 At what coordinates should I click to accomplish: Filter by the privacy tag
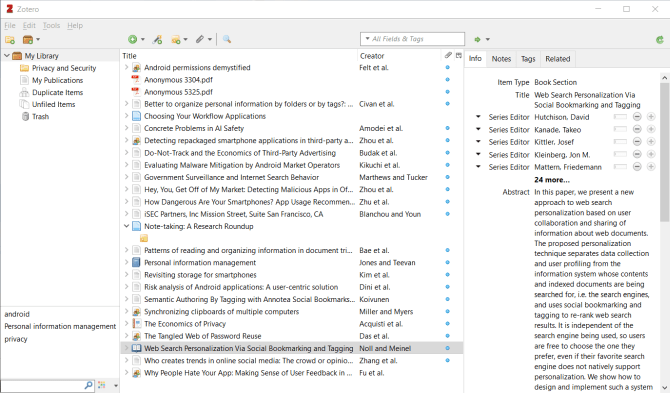16,339
